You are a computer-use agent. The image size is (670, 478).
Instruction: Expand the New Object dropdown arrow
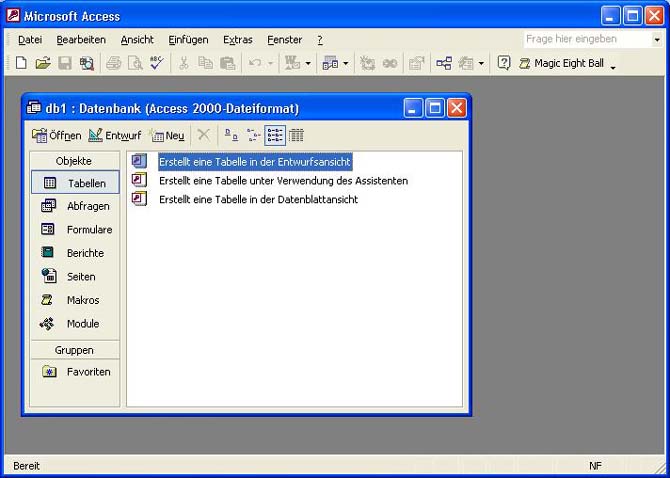pyautogui.click(x=481, y=63)
